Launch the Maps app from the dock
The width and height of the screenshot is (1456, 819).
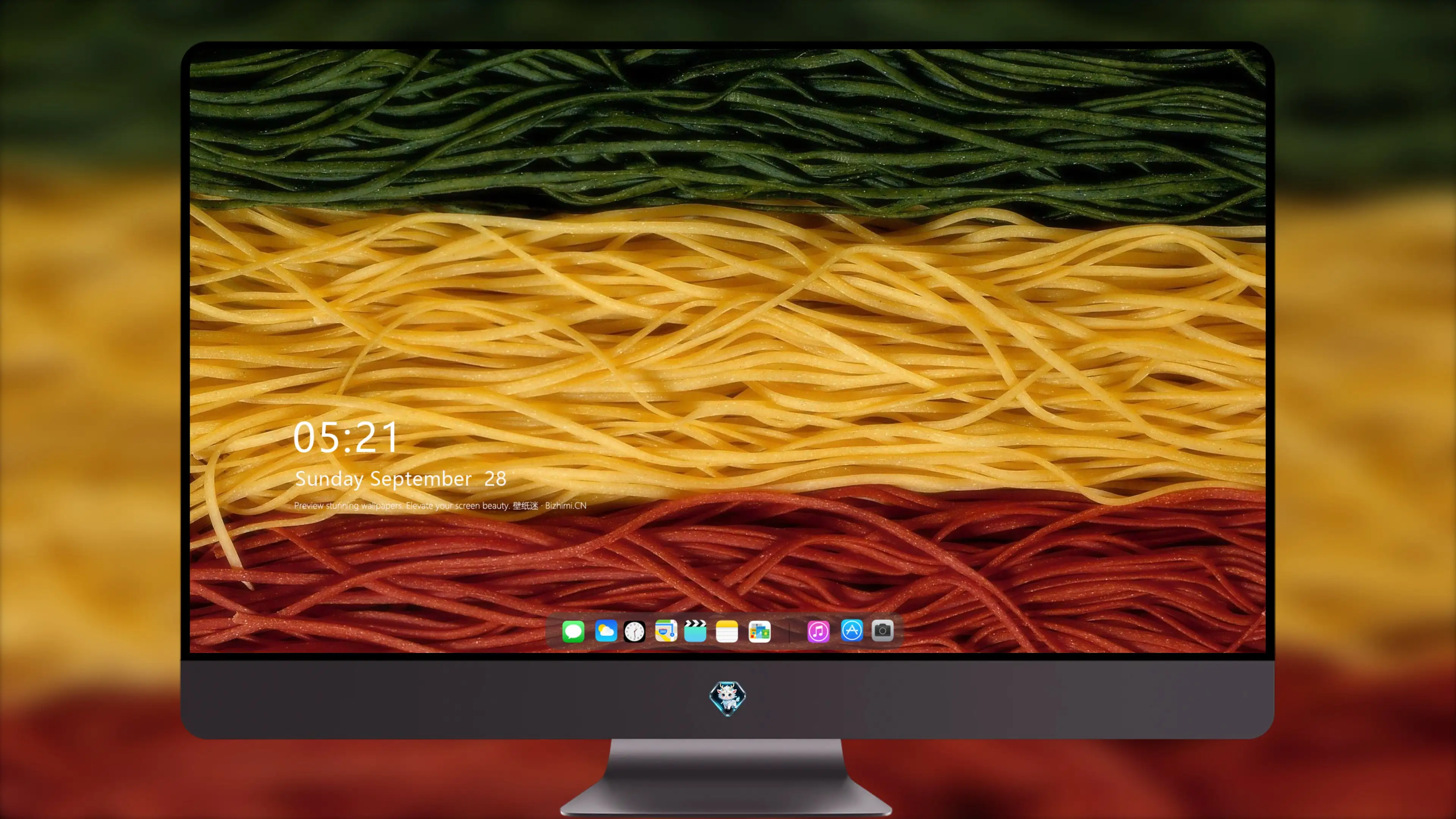click(666, 631)
